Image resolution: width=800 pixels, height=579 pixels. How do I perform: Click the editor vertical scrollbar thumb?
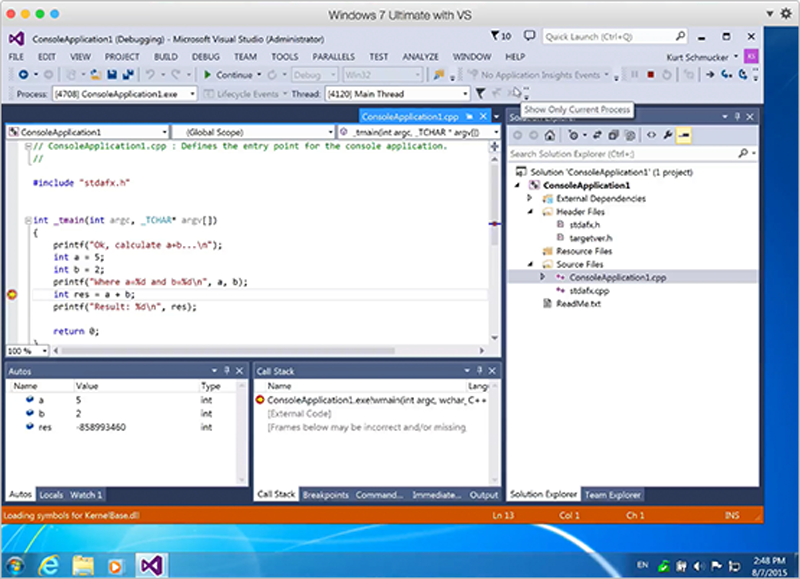click(x=494, y=204)
